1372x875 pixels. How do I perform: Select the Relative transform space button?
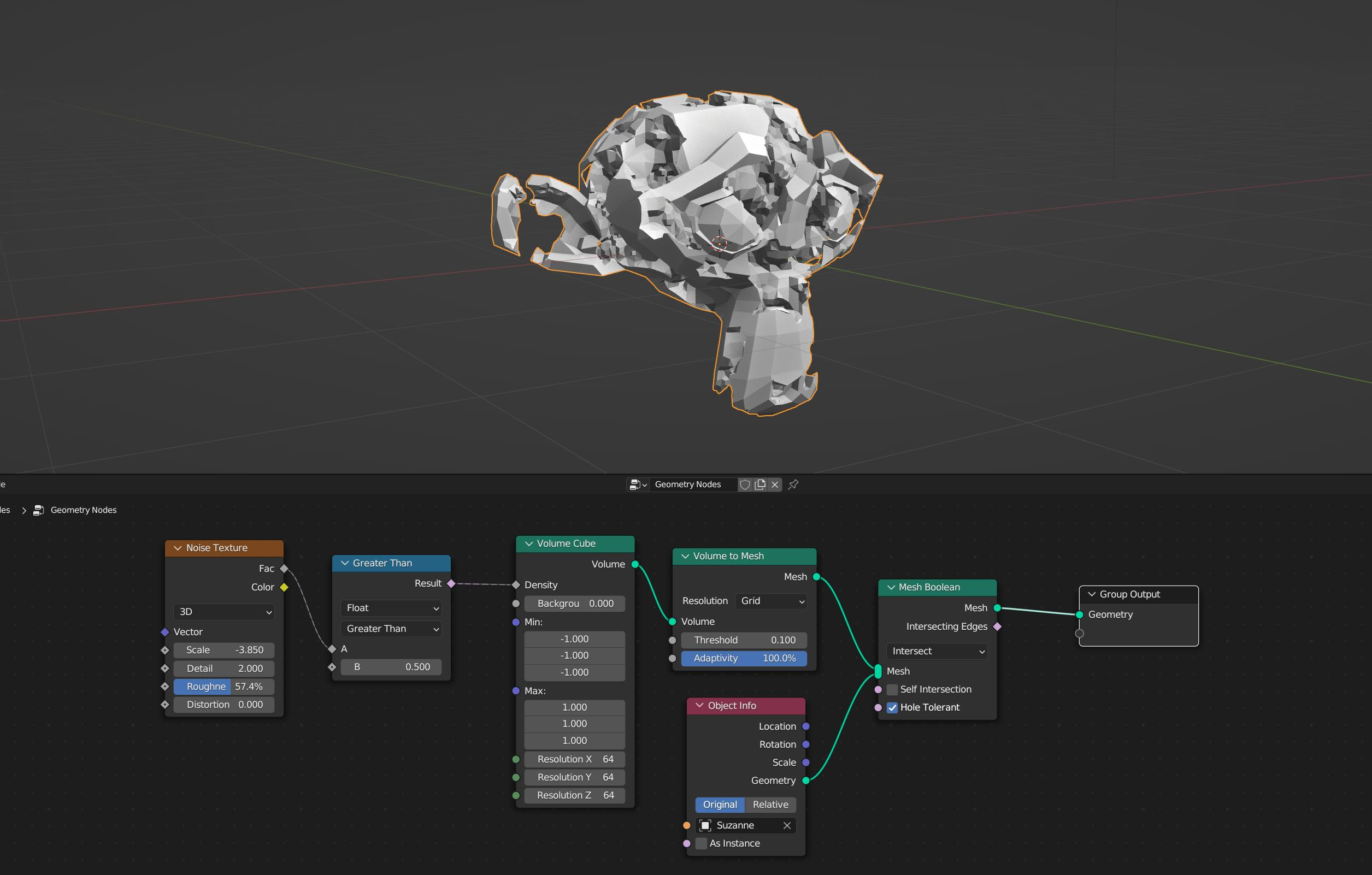click(x=770, y=805)
